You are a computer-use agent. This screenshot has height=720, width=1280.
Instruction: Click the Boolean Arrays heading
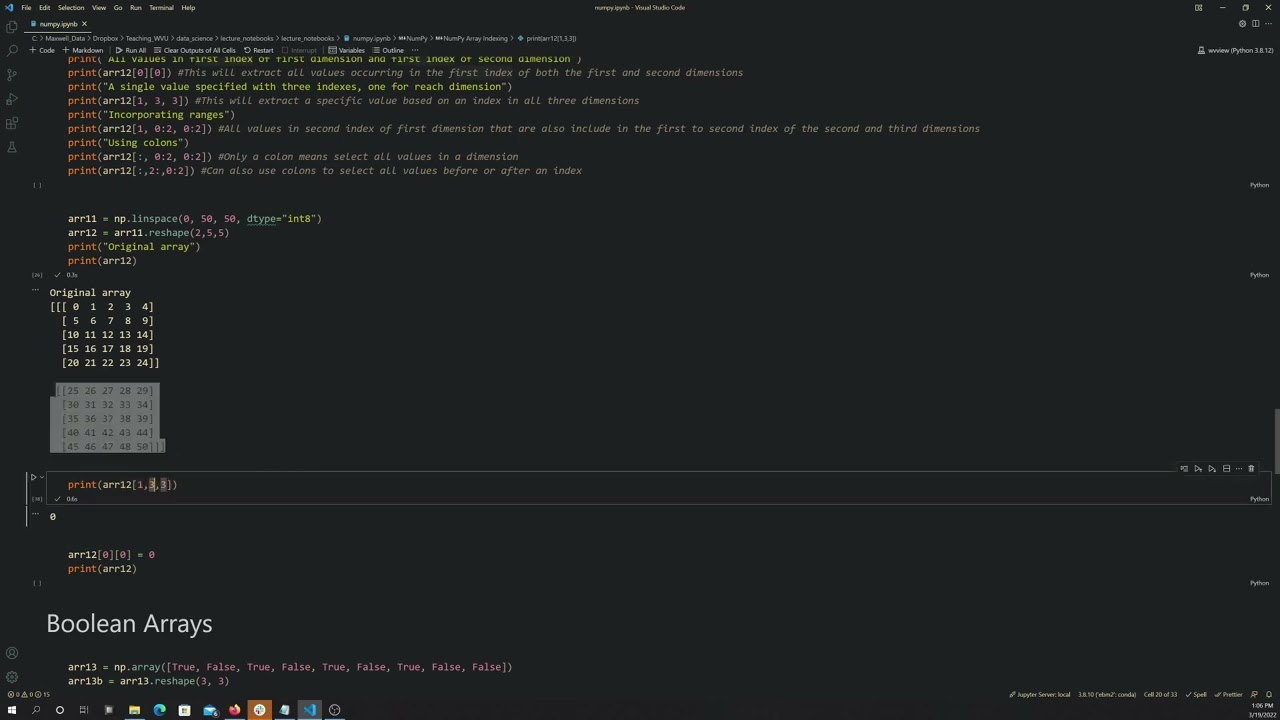[x=129, y=623]
